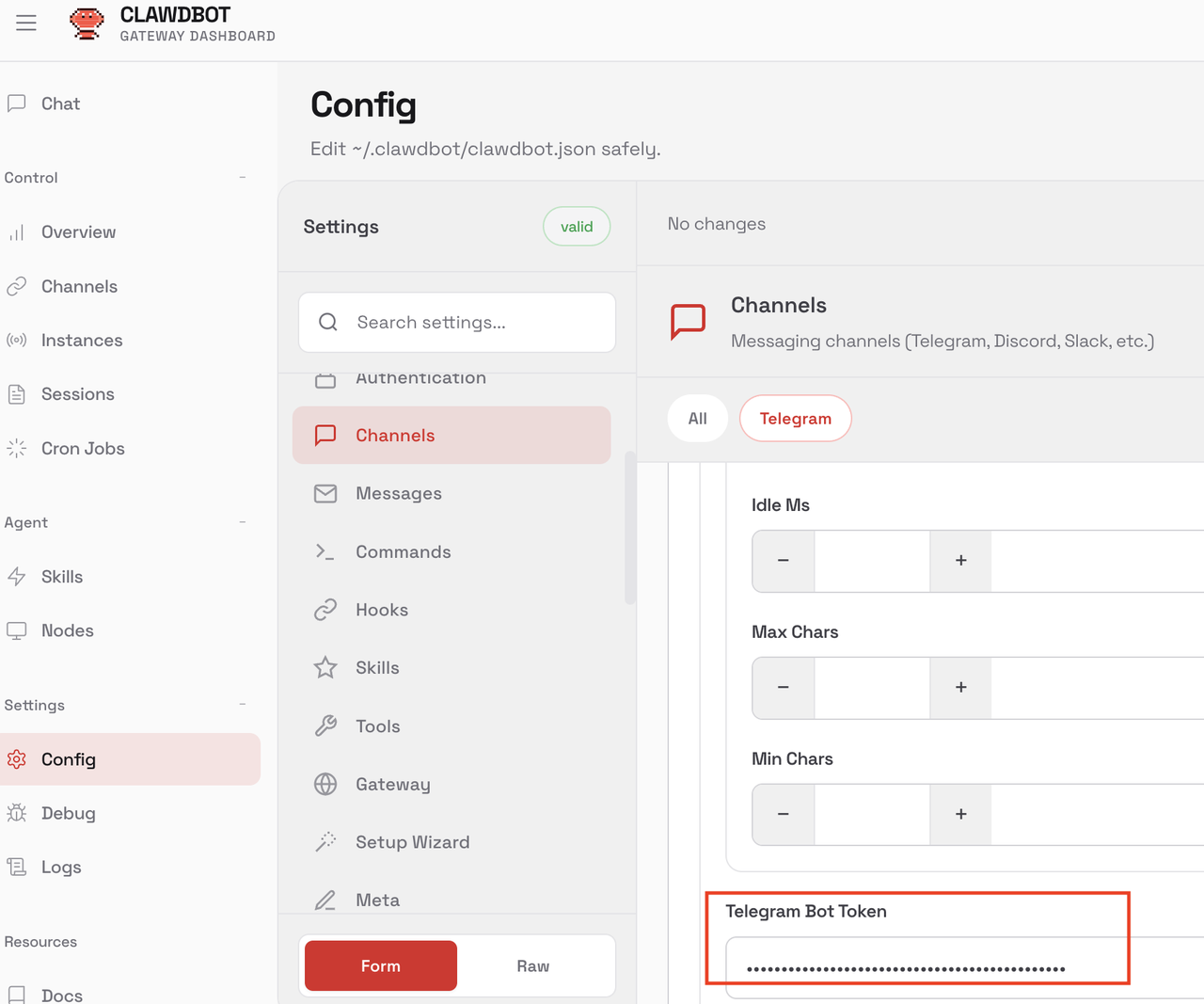
Task: Click the hamburger menu icon
Action: point(26,23)
